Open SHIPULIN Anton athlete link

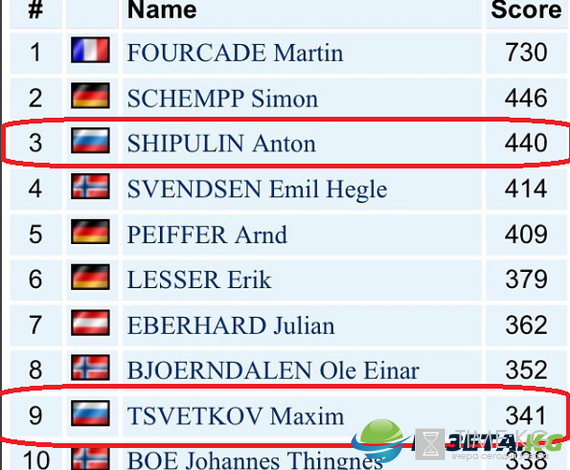pyautogui.click(x=221, y=144)
